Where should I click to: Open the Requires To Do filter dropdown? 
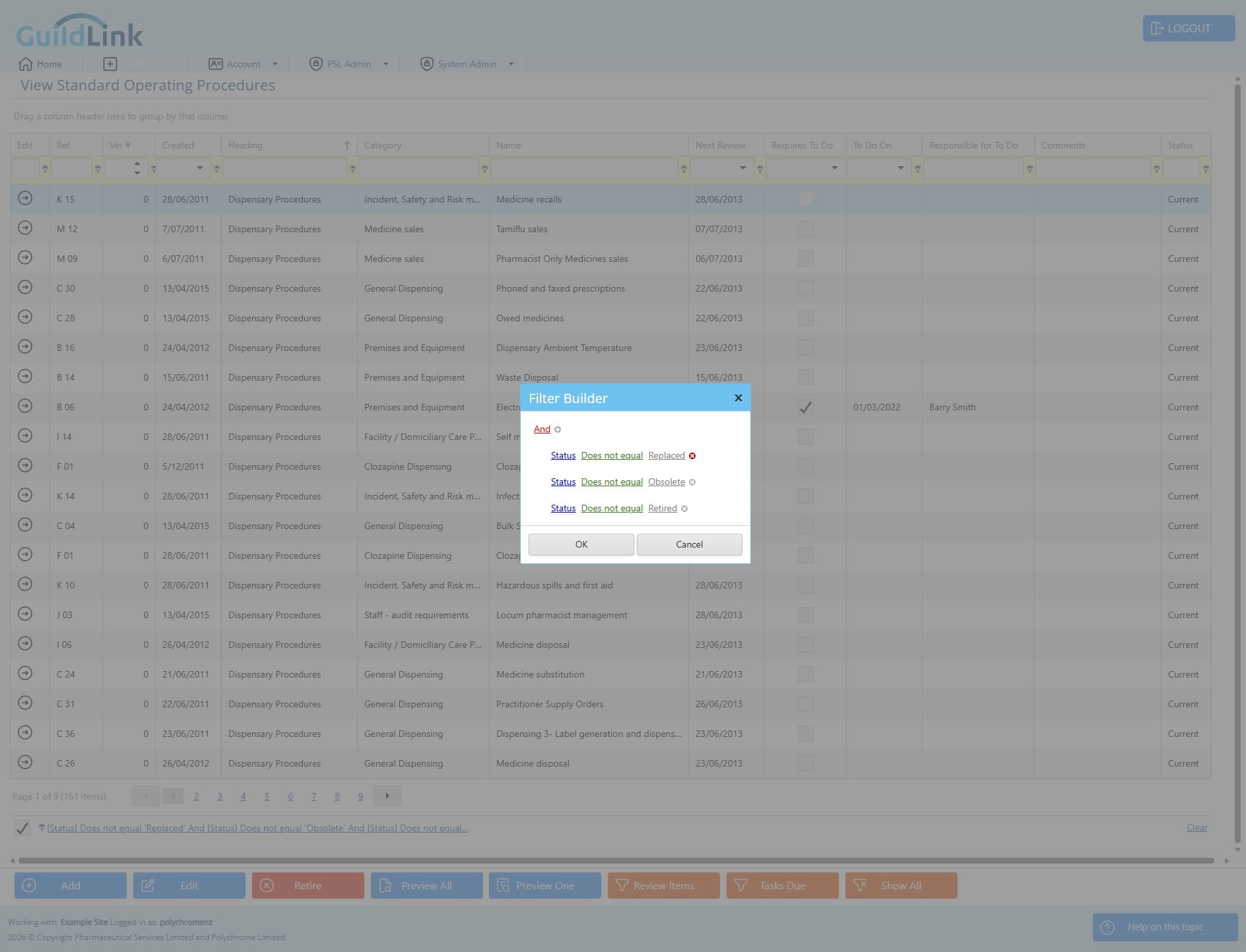pos(834,168)
